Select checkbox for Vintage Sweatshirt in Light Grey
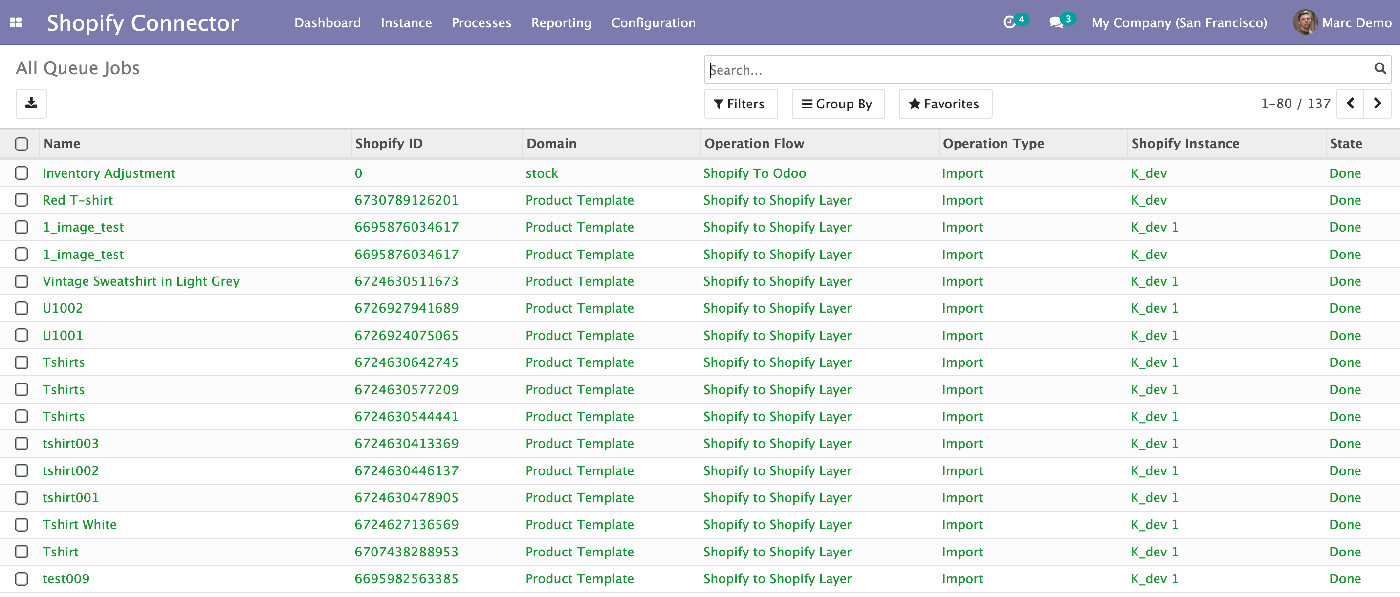Image resolution: width=1400 pixels, height=597 pixels. pos(21,281)
